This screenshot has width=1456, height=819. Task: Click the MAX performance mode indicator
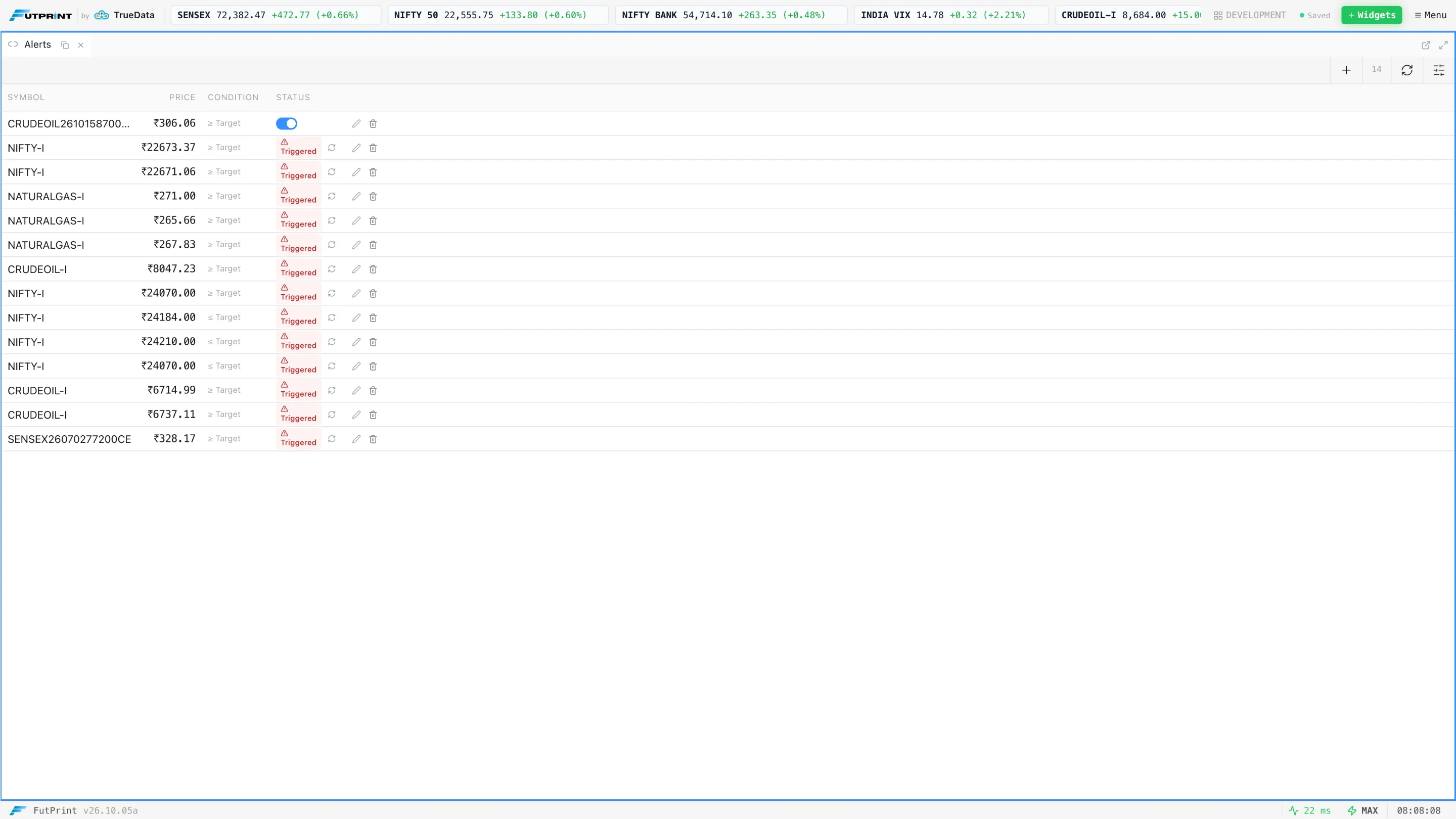coord(1363,810)
